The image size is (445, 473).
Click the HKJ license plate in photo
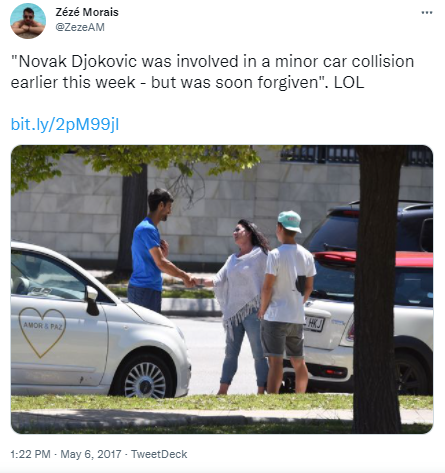314,323
